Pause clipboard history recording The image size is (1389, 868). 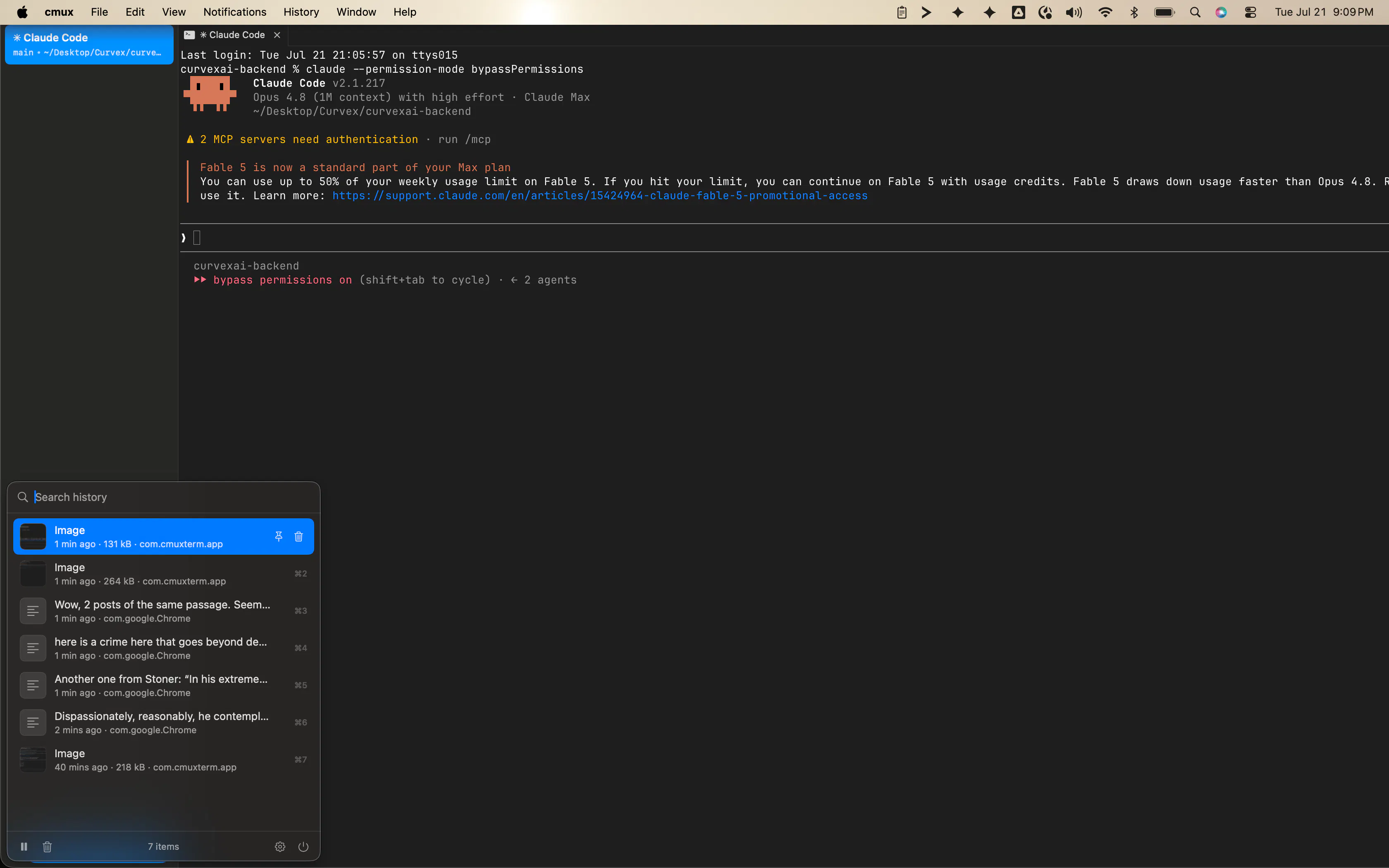pyautogui.click(x=24, y=846)
